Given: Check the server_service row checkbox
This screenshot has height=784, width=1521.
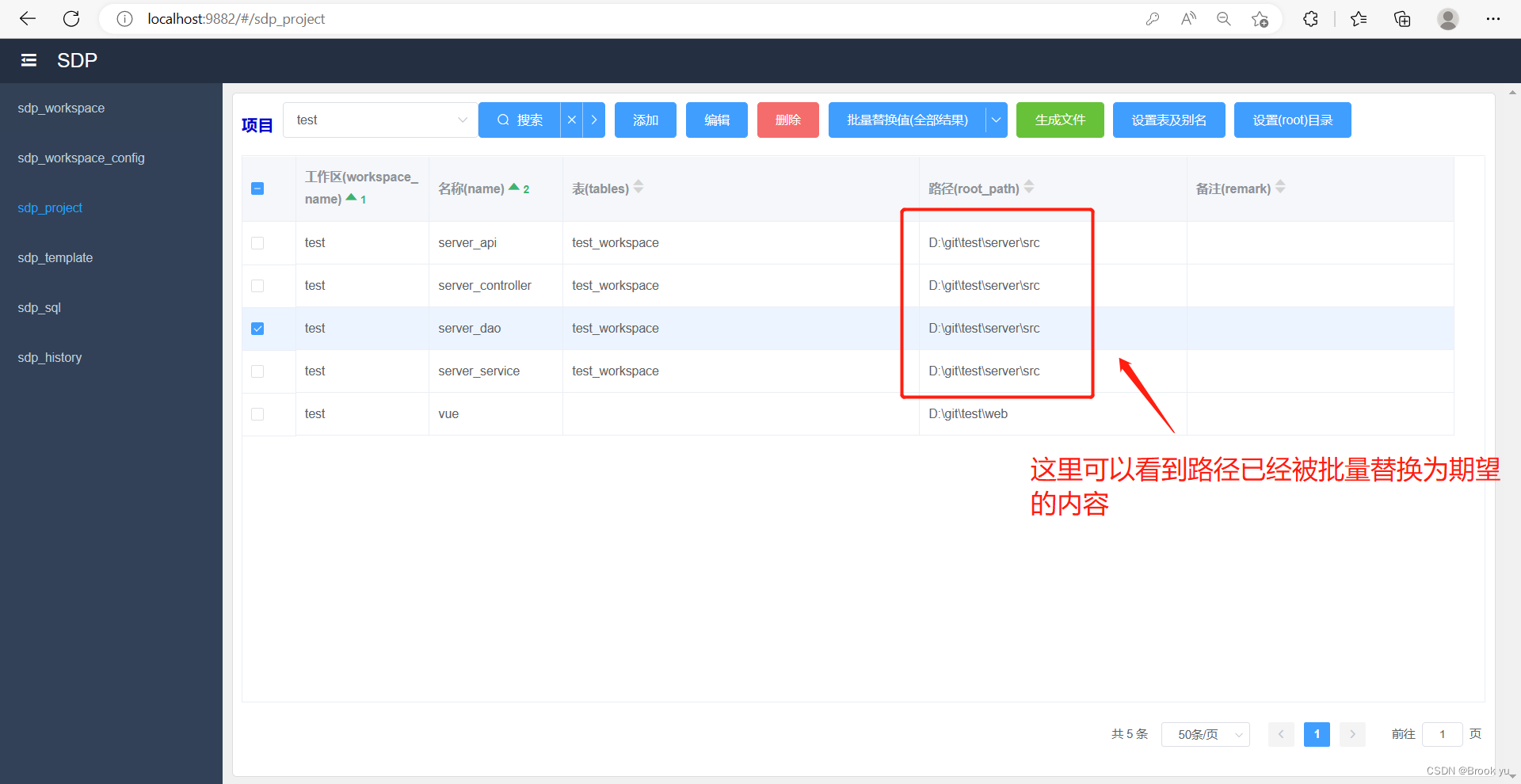Looking at the screenshot, I should coord(257,371).
